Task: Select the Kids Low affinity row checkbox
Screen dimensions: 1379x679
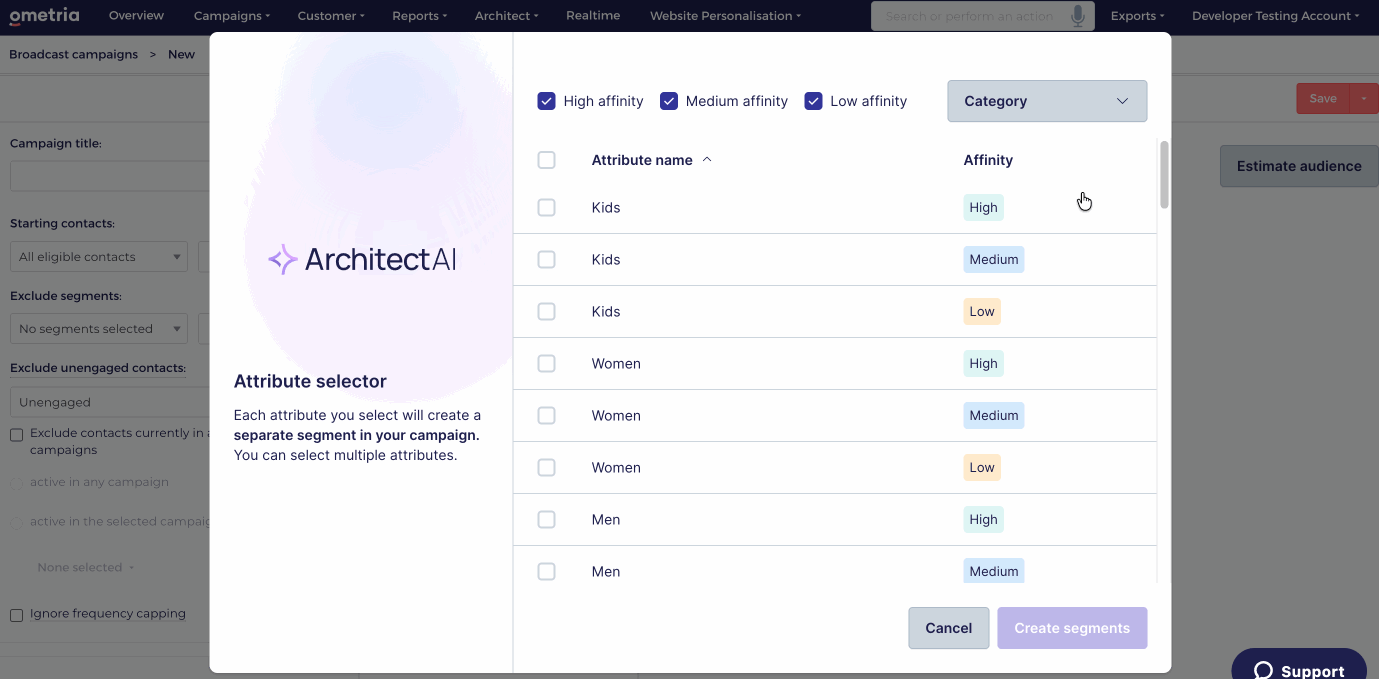Action: (546, 312)
